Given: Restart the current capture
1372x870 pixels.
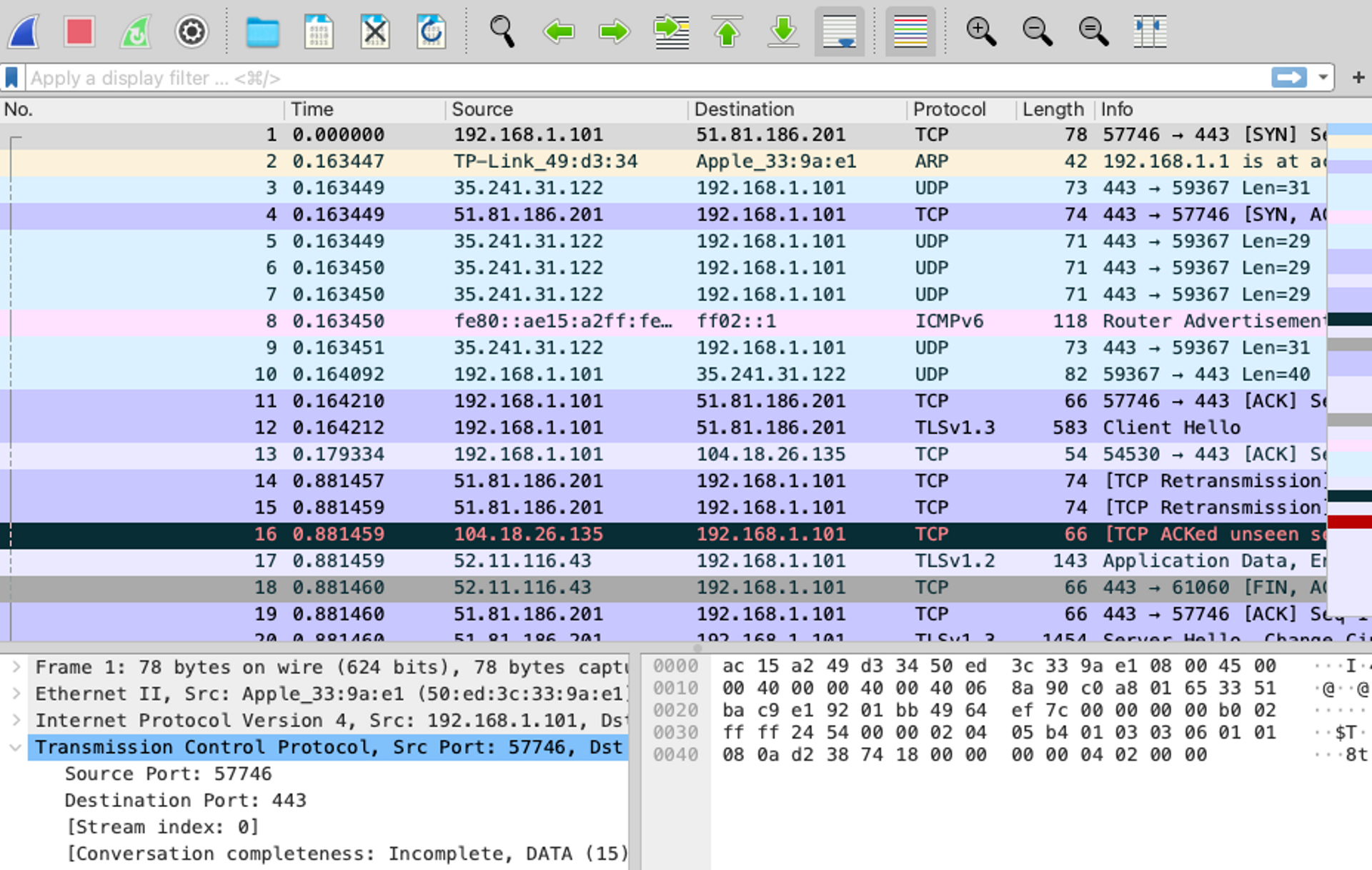Looking at the screenshot, I should 135,31.
